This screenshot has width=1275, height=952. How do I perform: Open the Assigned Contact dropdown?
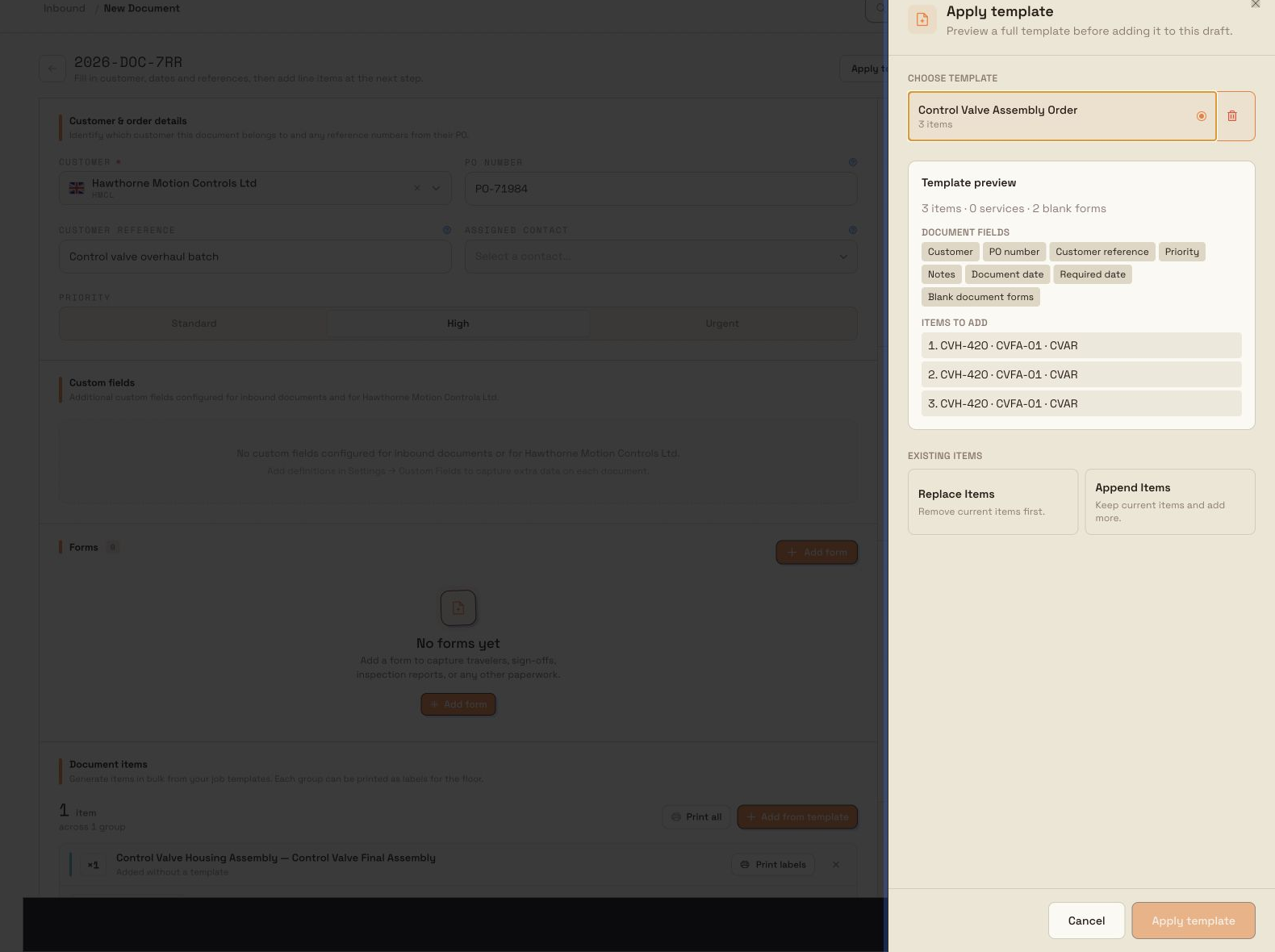coord(661,257)
